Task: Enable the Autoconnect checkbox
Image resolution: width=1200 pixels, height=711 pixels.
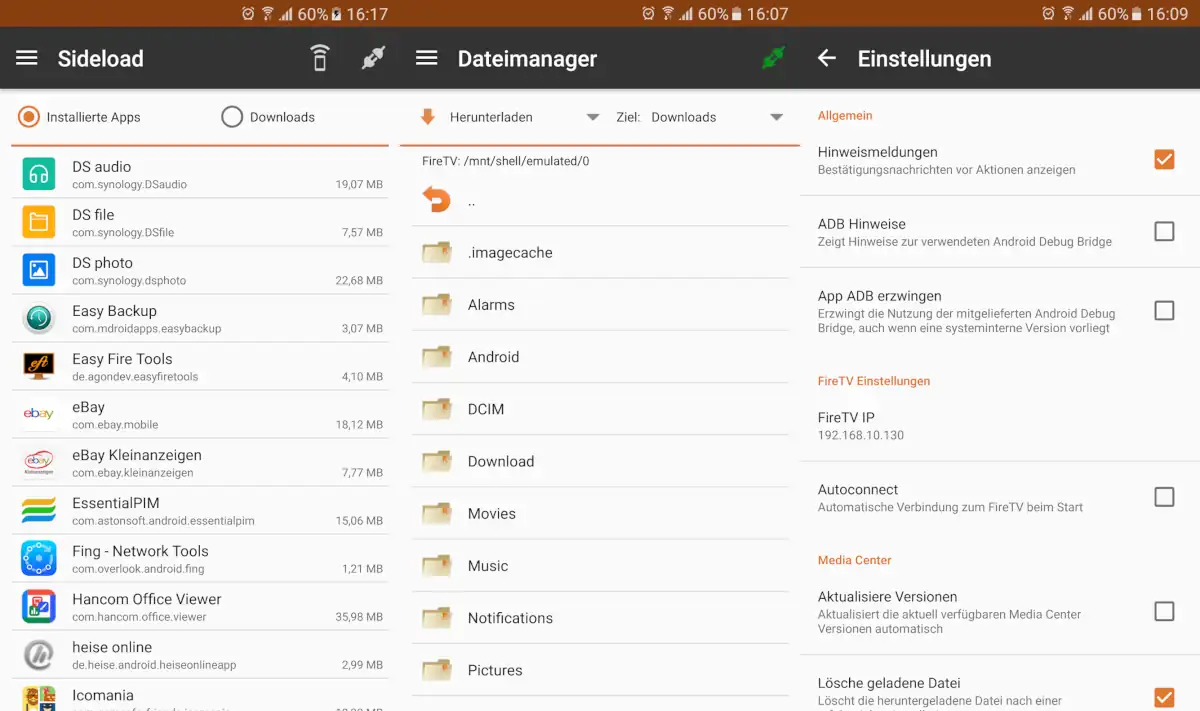Action: click(x=1164, y=497)
